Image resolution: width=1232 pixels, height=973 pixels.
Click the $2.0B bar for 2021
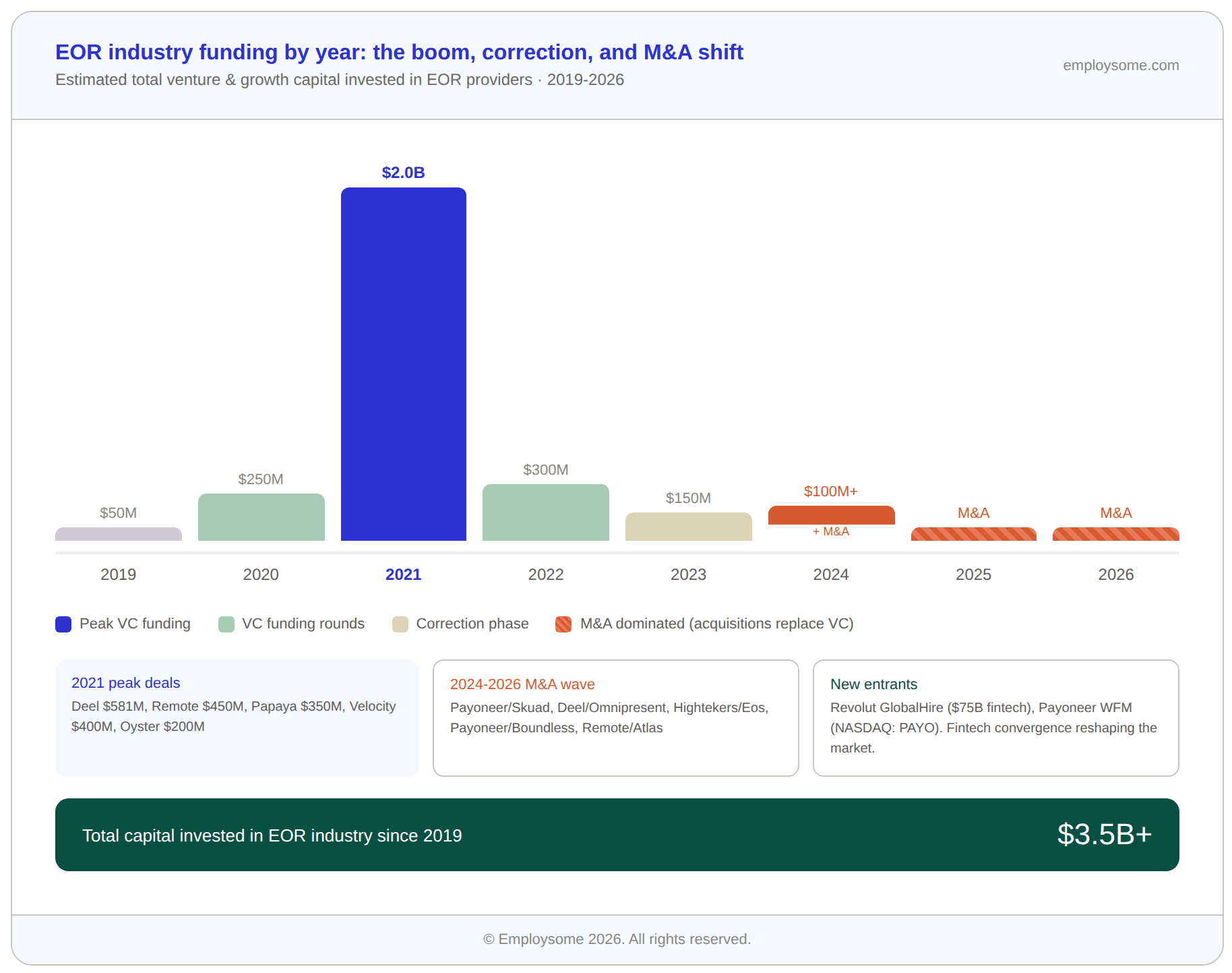point(402,364)
